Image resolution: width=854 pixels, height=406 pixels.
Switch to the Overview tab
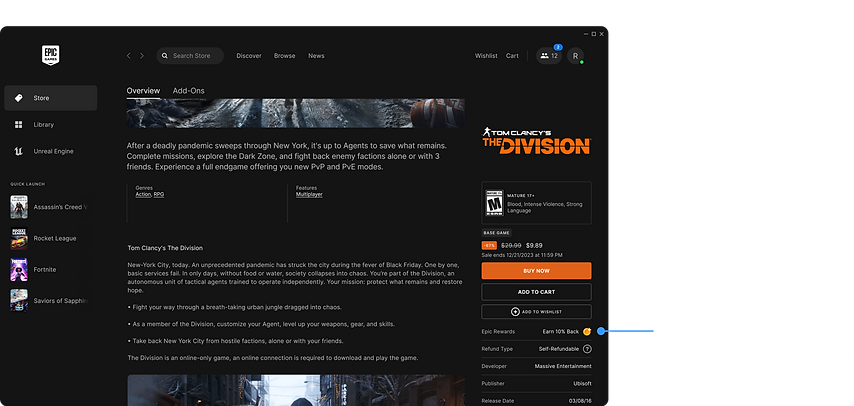click(x=143, y=91)
